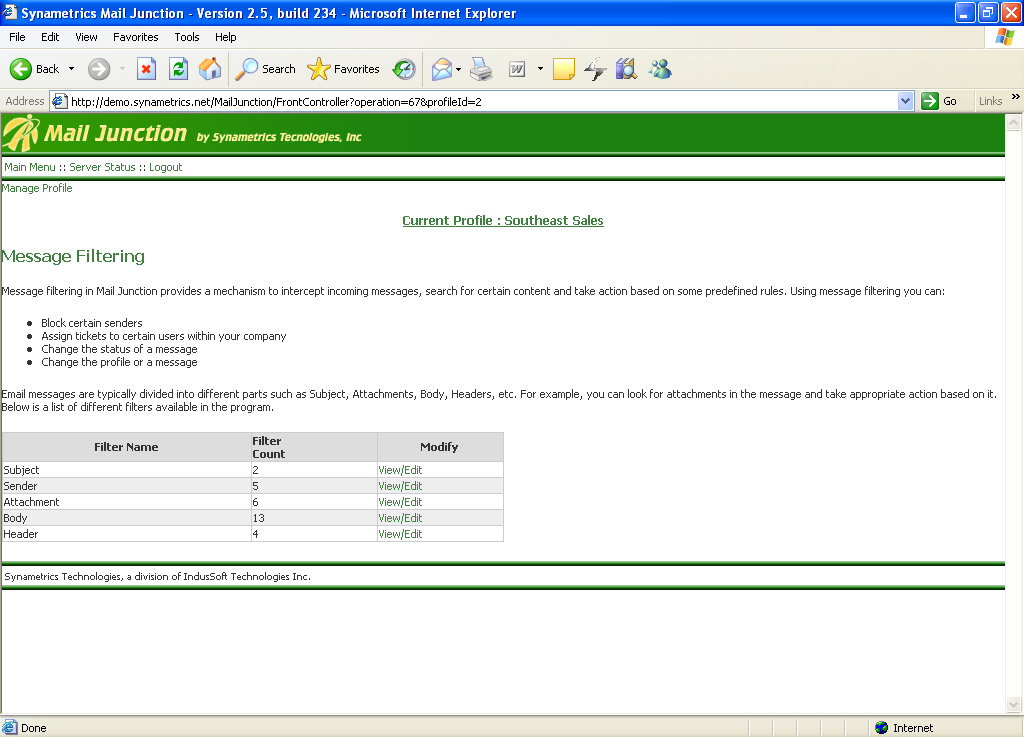Viewport: 1024px width, 737px height.
Task: Open the Edit button dropdown arrow
Action: [x=540, y=69]
